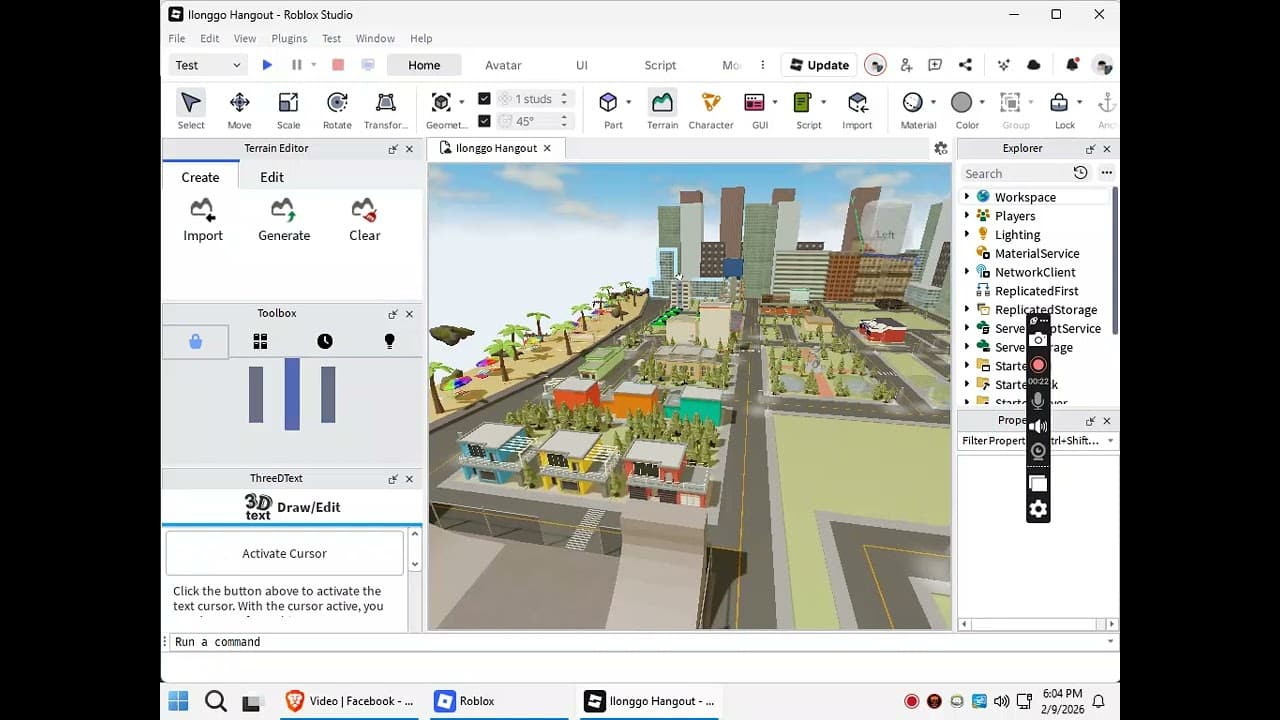This screenshot has width=1280, height=720.
Task: Expand the Players tree node
Action: click(967, 216)
